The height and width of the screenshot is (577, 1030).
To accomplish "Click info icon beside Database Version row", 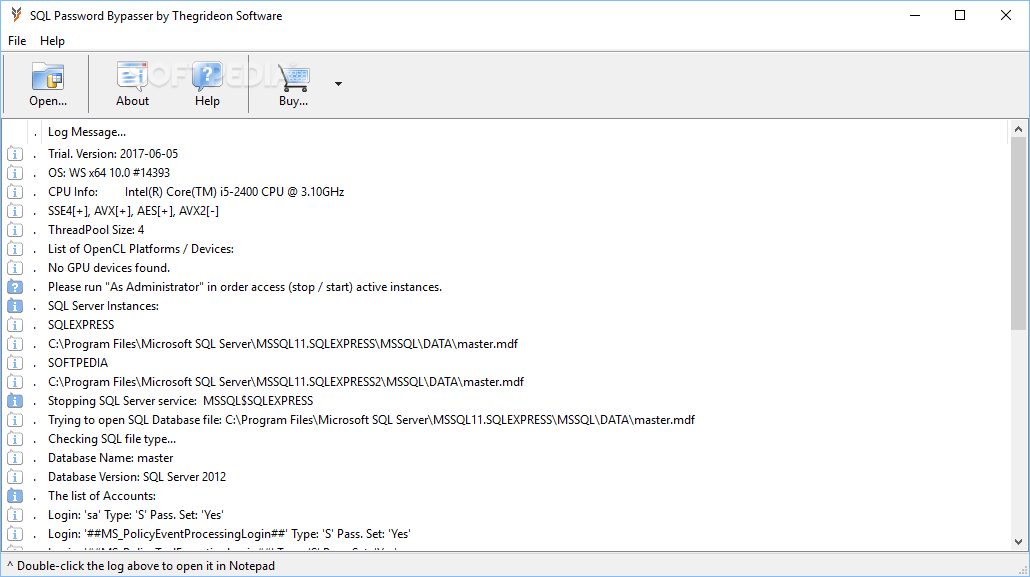I will click(x=14, y=478).
